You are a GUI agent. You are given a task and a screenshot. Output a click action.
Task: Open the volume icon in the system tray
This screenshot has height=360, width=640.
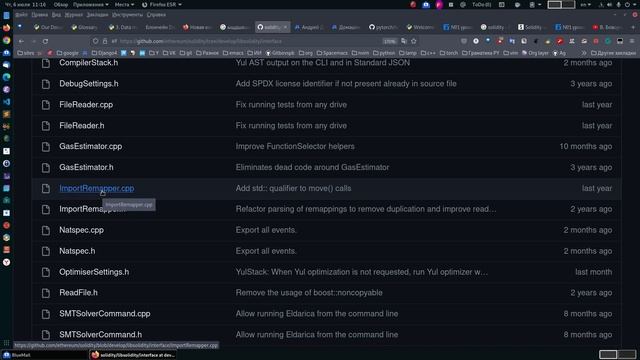point(609,4)
